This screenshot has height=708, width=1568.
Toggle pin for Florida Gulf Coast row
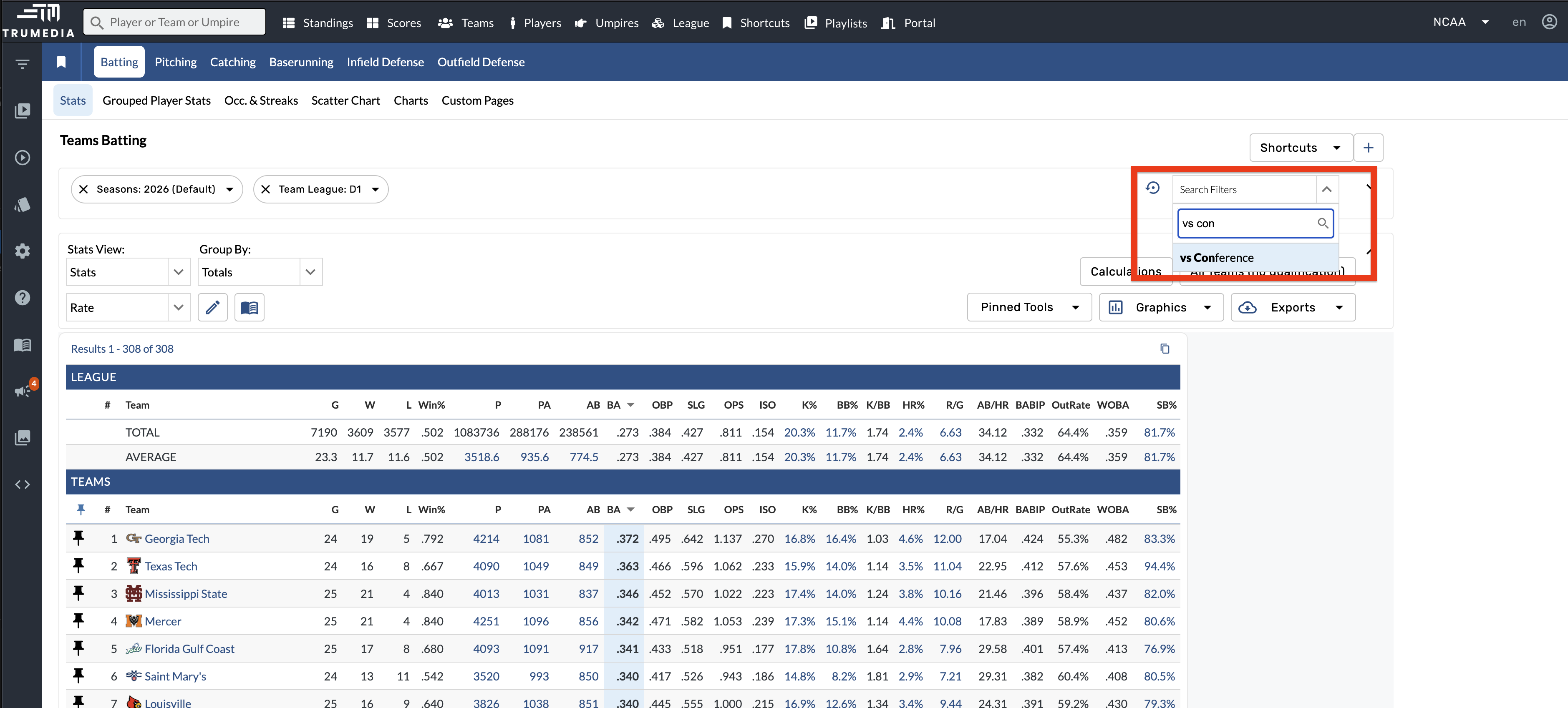tap(78, 648)
